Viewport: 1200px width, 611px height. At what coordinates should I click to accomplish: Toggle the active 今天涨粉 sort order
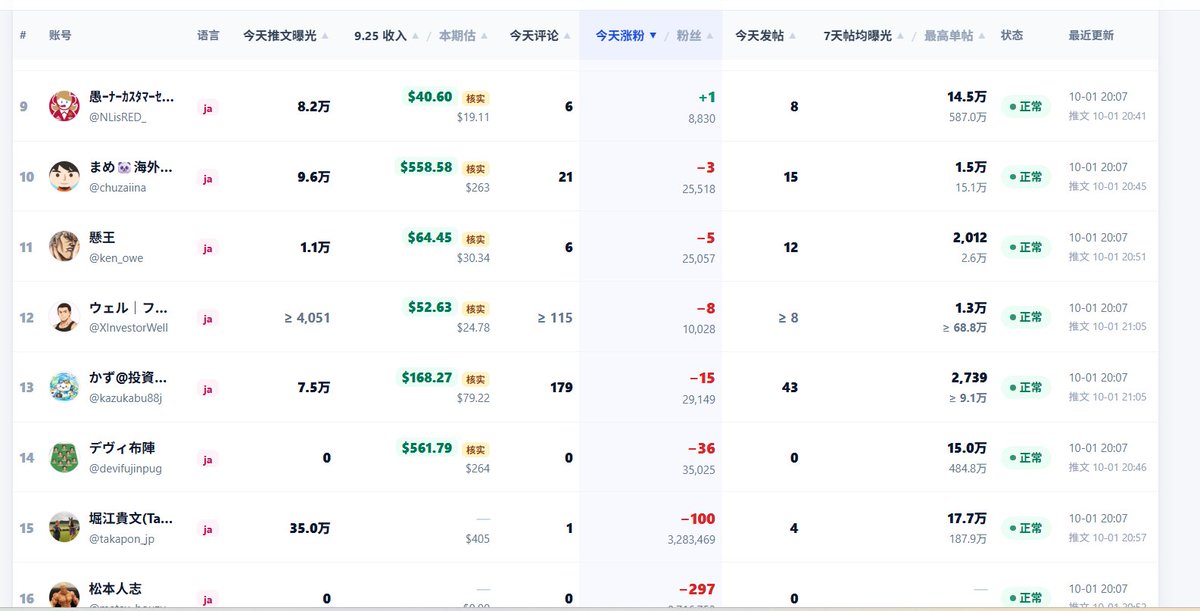[x=626, y=36]
